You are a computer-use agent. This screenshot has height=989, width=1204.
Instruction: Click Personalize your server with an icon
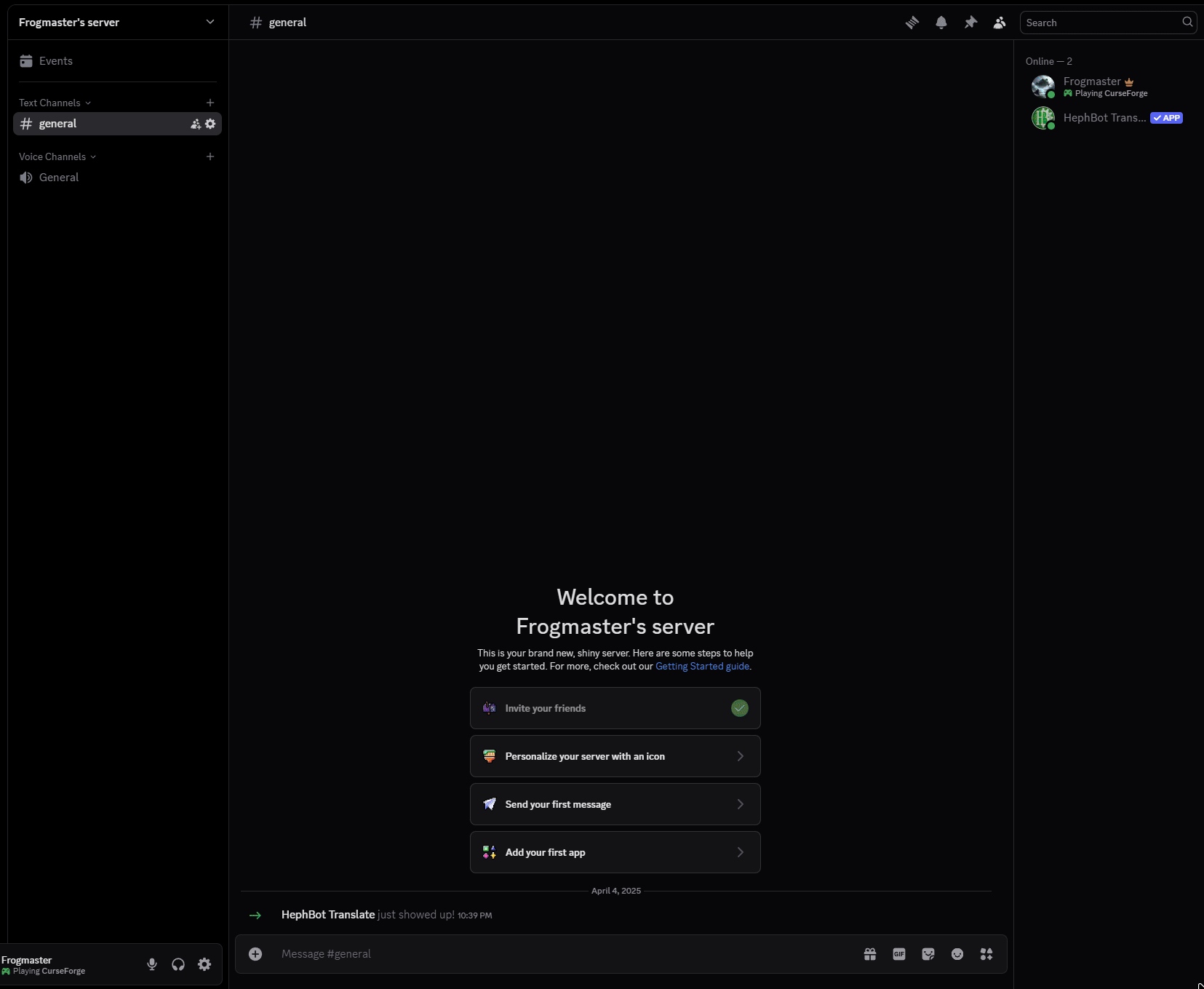tap(615, 756)
